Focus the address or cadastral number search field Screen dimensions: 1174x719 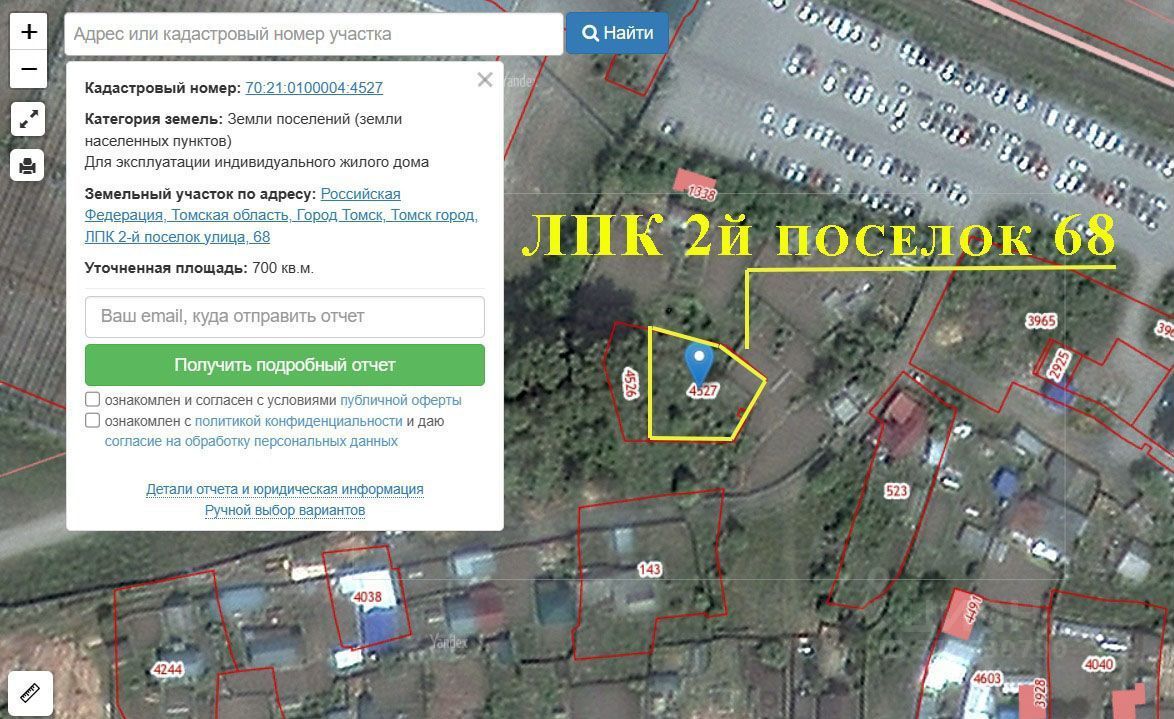pos(314,34)
